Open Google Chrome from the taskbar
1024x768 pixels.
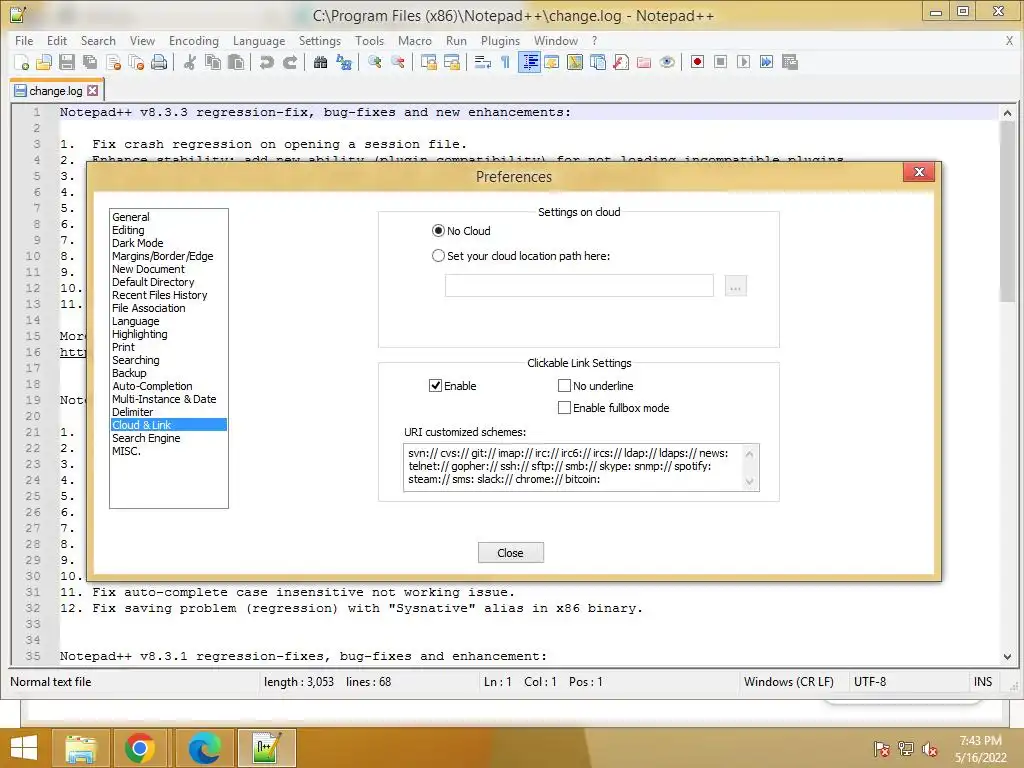139,748
